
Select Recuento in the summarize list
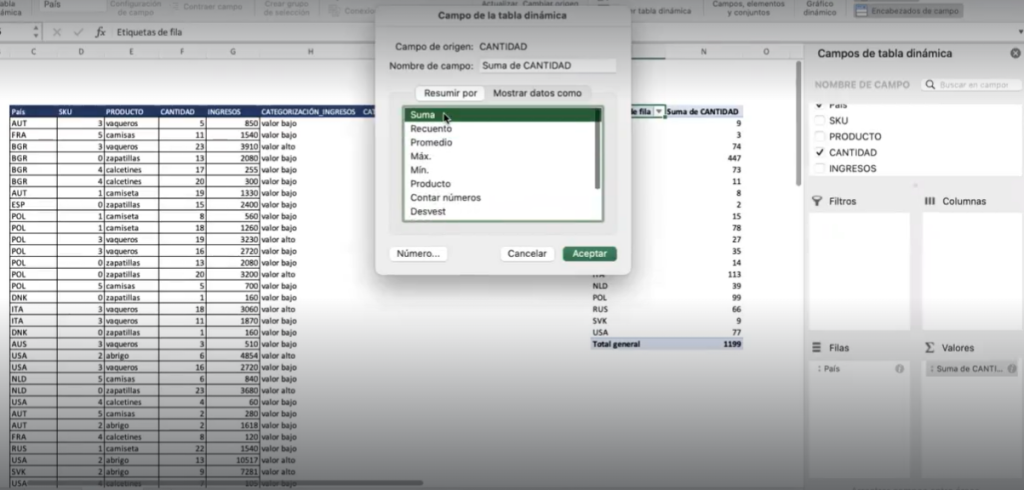pos(500,129)
